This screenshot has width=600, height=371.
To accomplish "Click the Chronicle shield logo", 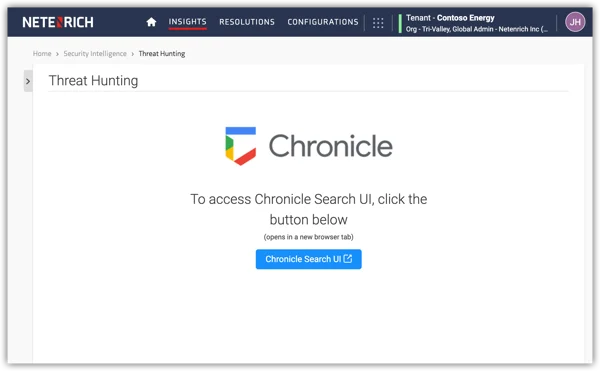I will click(x=241, y=146).
